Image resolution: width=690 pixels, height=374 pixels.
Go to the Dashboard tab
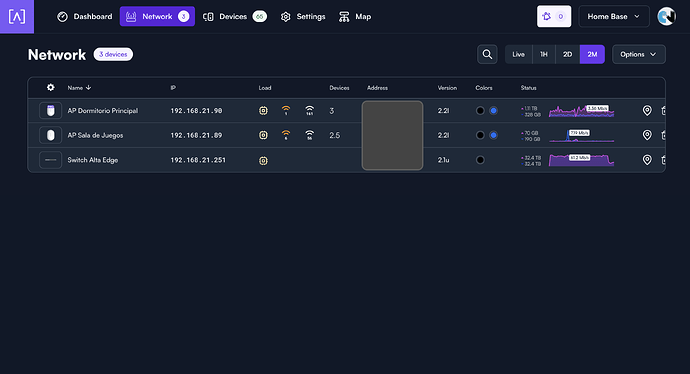point(85,16)
